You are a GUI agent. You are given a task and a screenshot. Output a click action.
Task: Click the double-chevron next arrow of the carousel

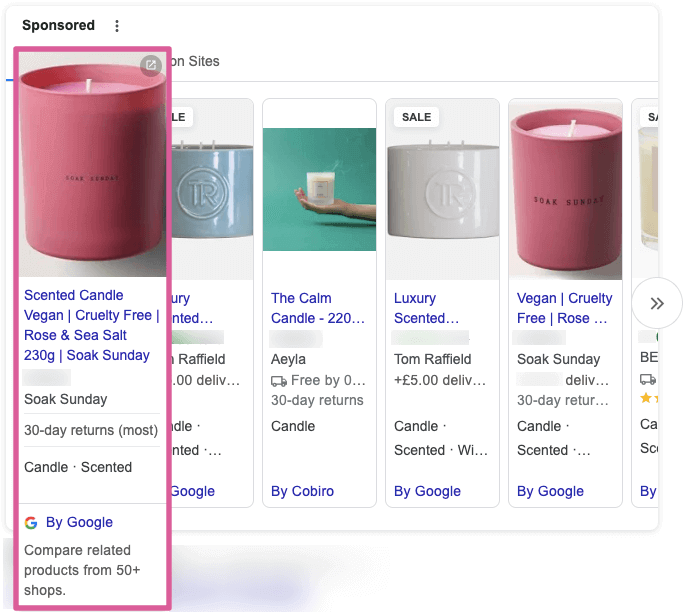click(657, 303)
